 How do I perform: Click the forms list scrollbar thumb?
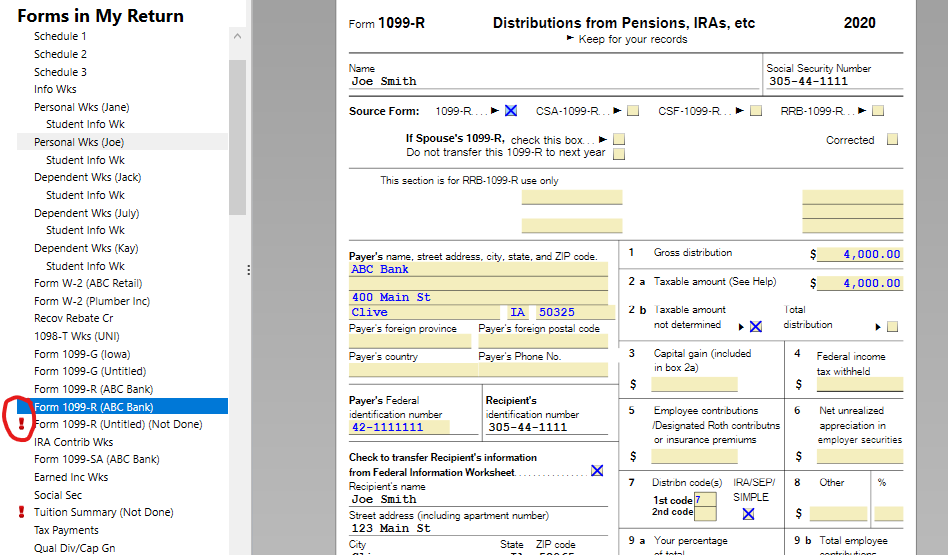[238, 137]
